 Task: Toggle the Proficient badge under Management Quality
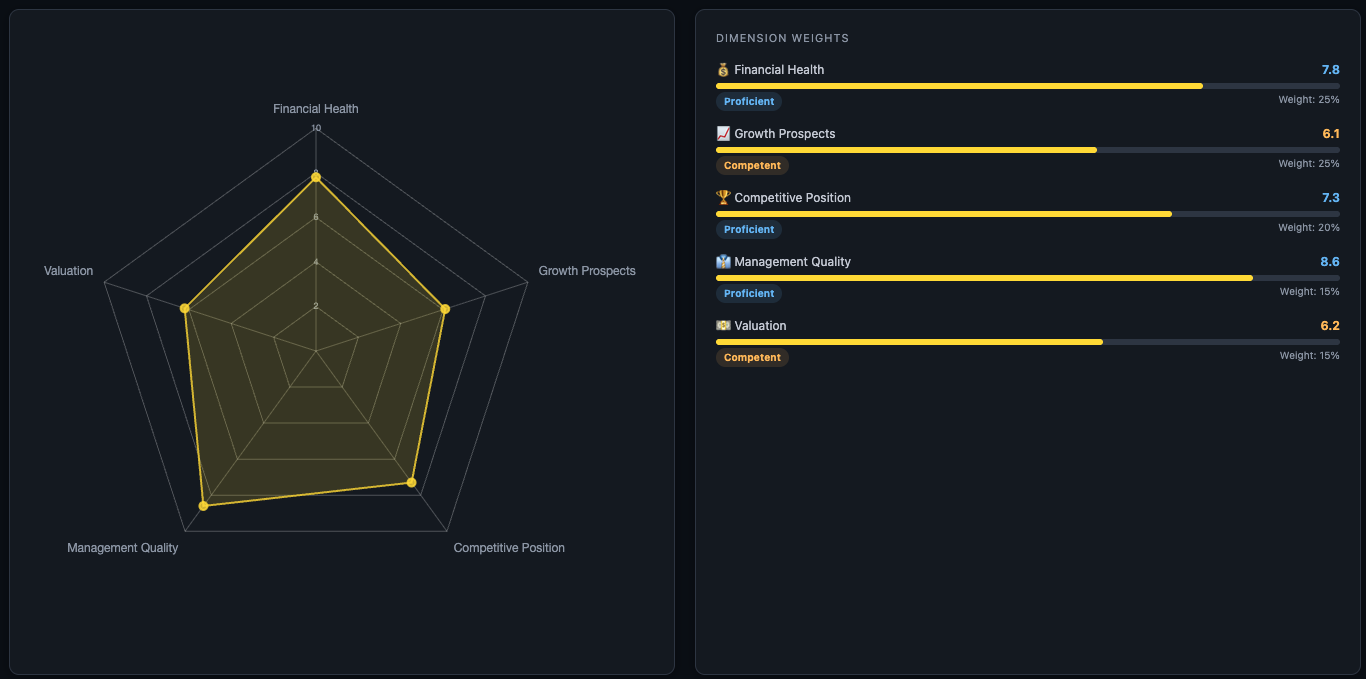pos(749,293)
